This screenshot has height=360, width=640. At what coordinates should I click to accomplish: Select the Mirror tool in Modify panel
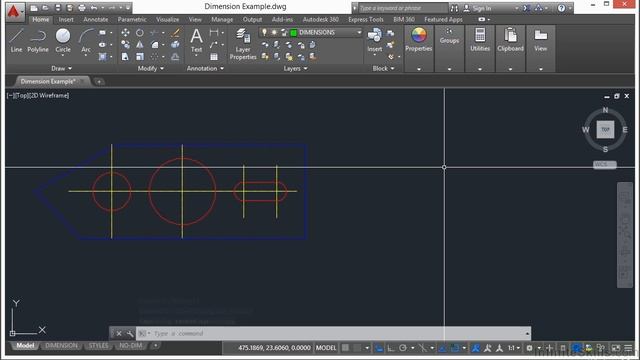tap(140, 44)
